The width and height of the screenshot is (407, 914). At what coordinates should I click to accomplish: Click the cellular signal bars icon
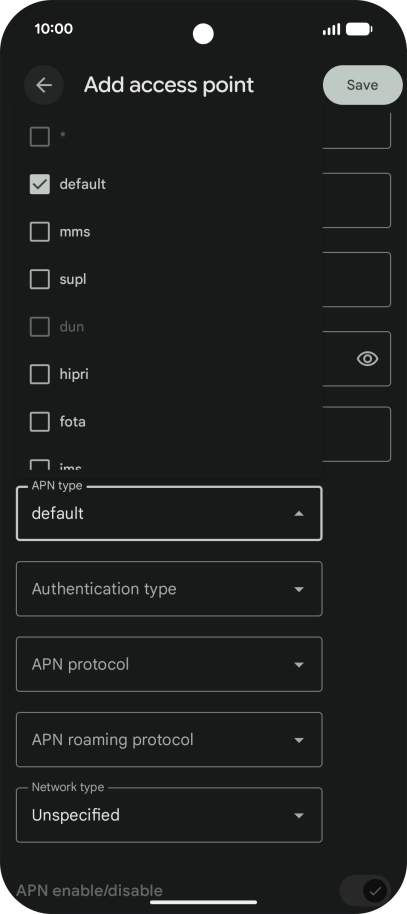[x=332, y=29]
